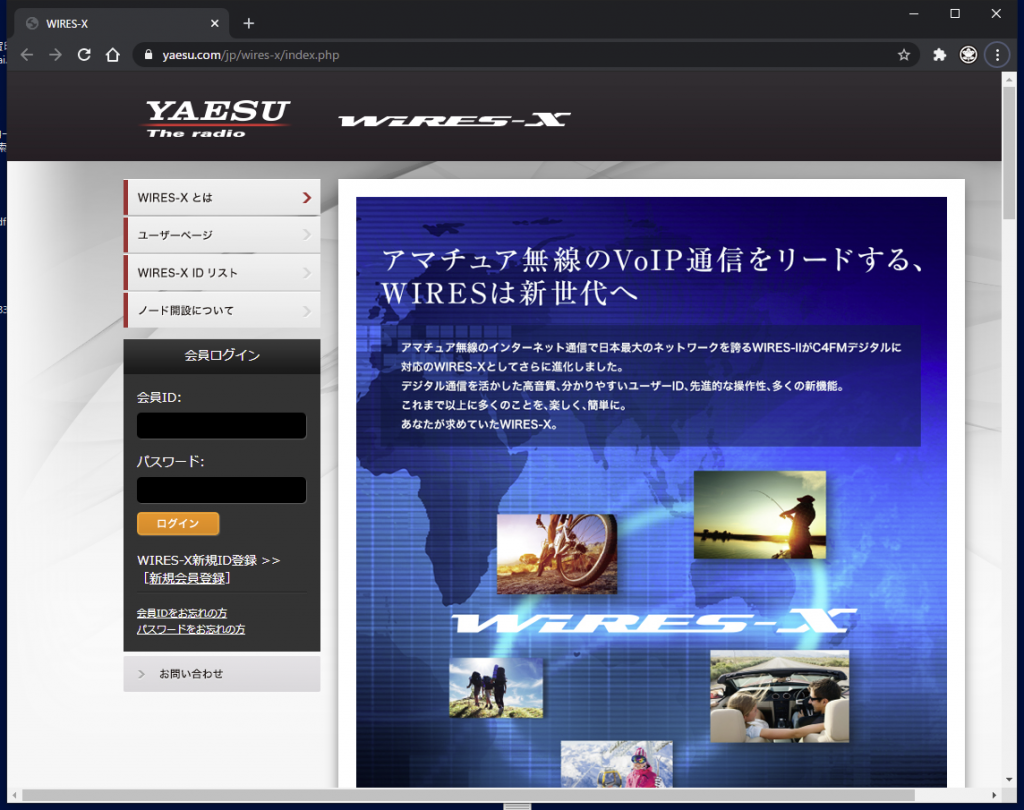1024x810 pixels.
Task: Click the パスワードをお忘れの方 link
Action: [190, 628]
